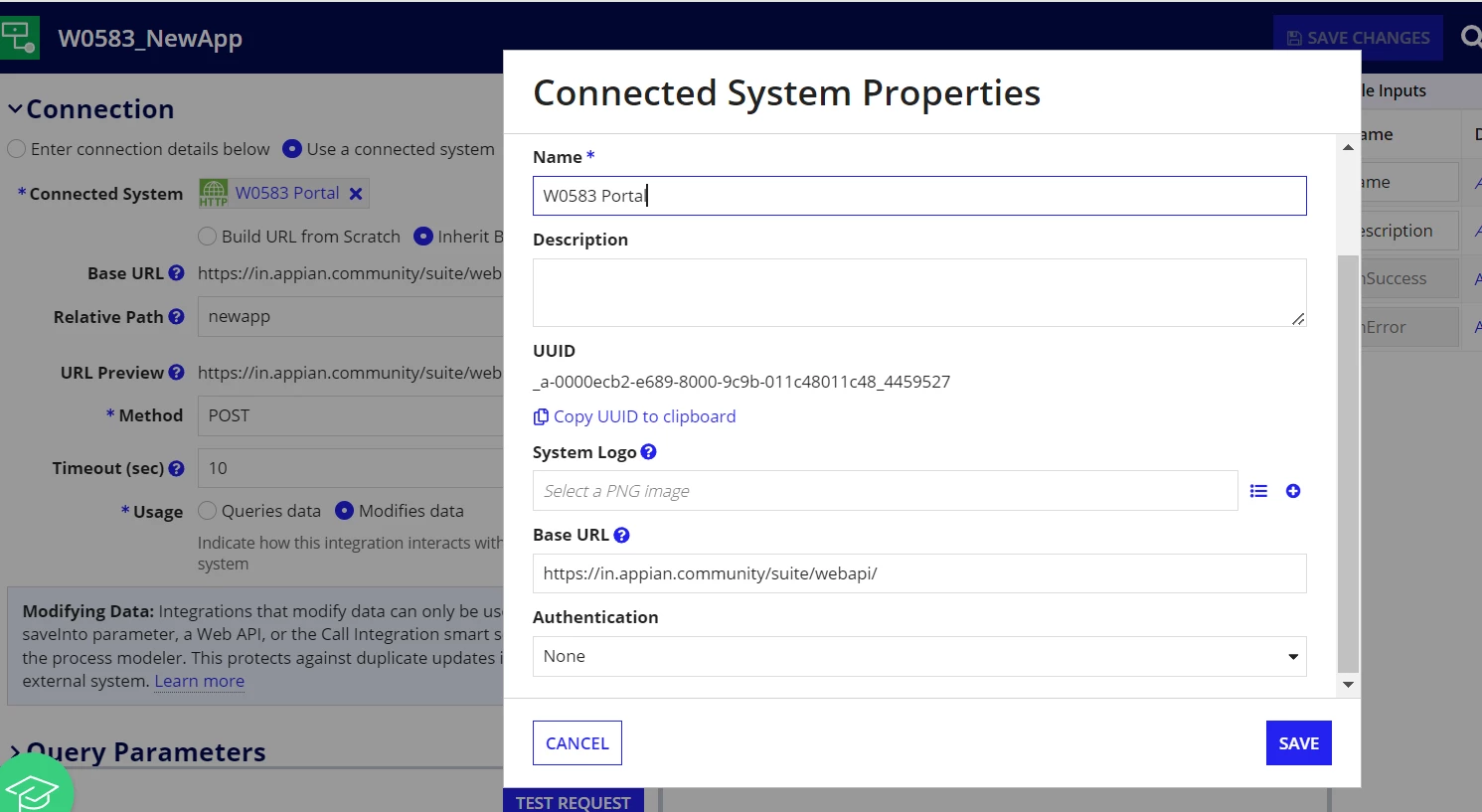This screenshot has height=812, width=1482.
Task: Open the Relative Path help icon
Action: pyautogui.click(x=176, y=317)
